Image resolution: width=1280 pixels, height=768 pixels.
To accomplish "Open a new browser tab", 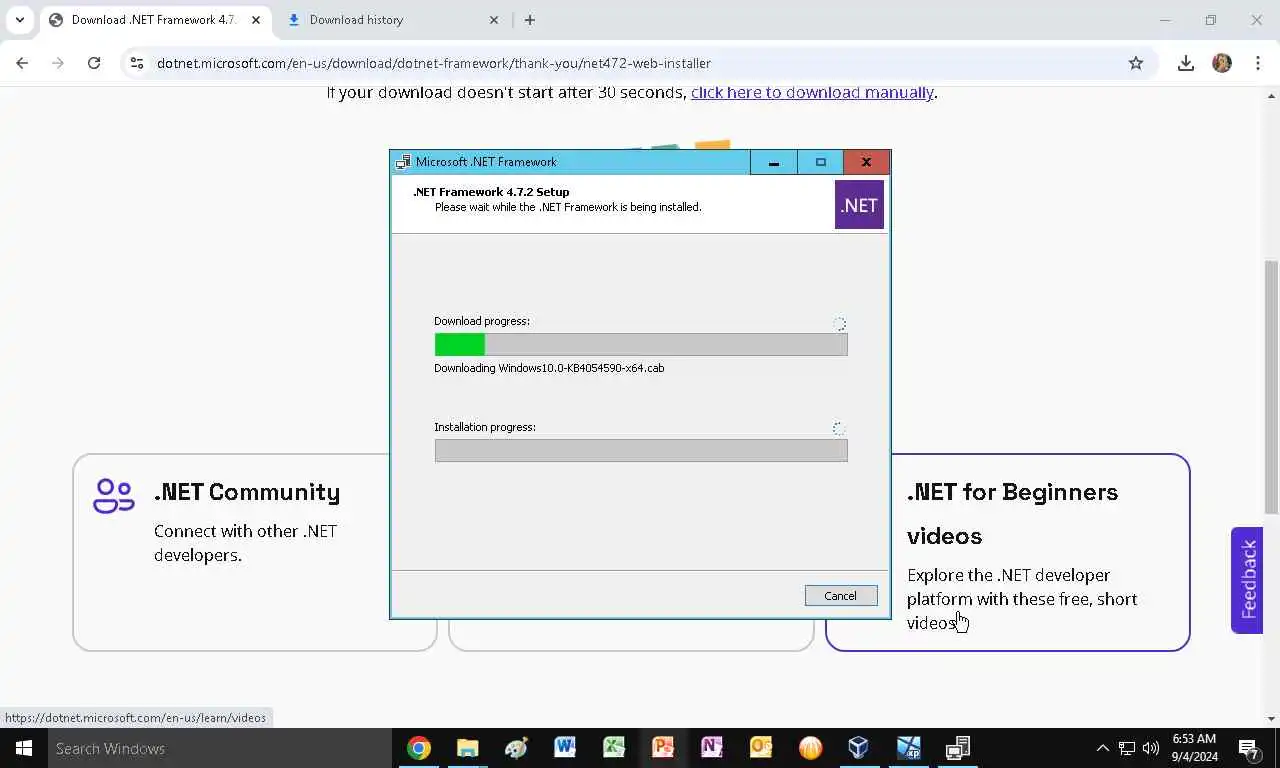I will pyautogui.click(x=530, y=20).
